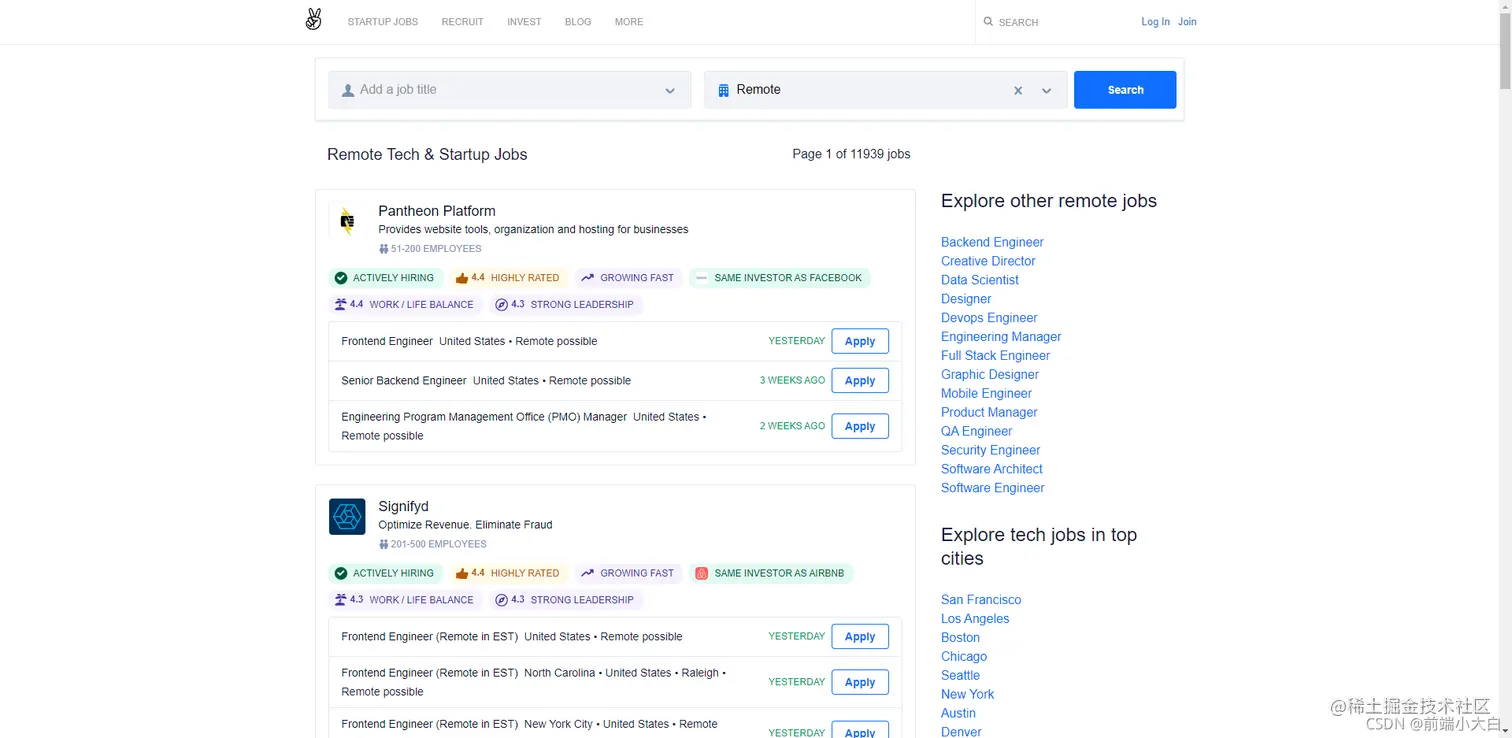
Task: Open Chicago tech jobs link
Action: (964, 657)
